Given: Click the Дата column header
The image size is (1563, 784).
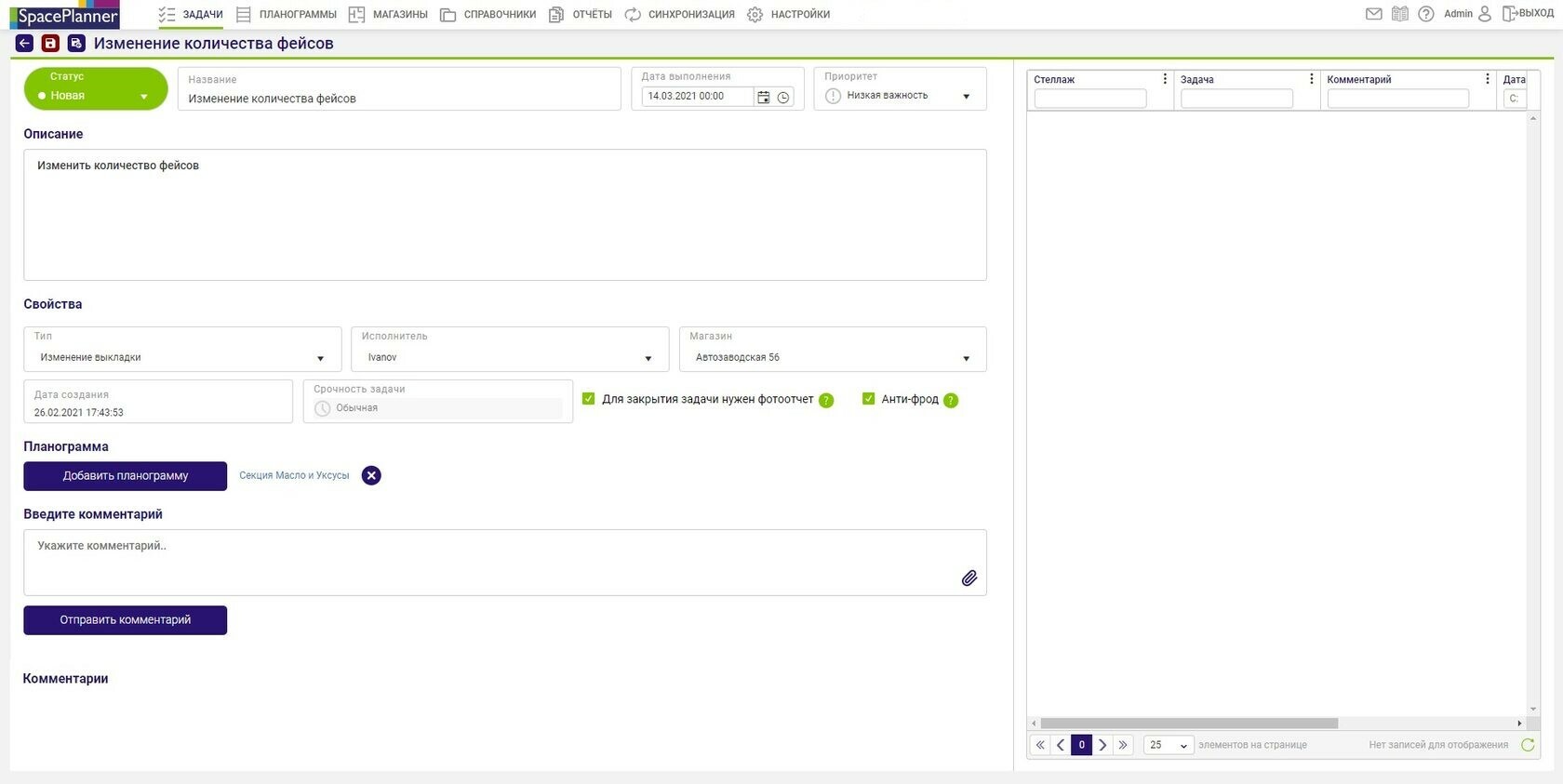Looking at the screenshot, I should (1515, 80).
